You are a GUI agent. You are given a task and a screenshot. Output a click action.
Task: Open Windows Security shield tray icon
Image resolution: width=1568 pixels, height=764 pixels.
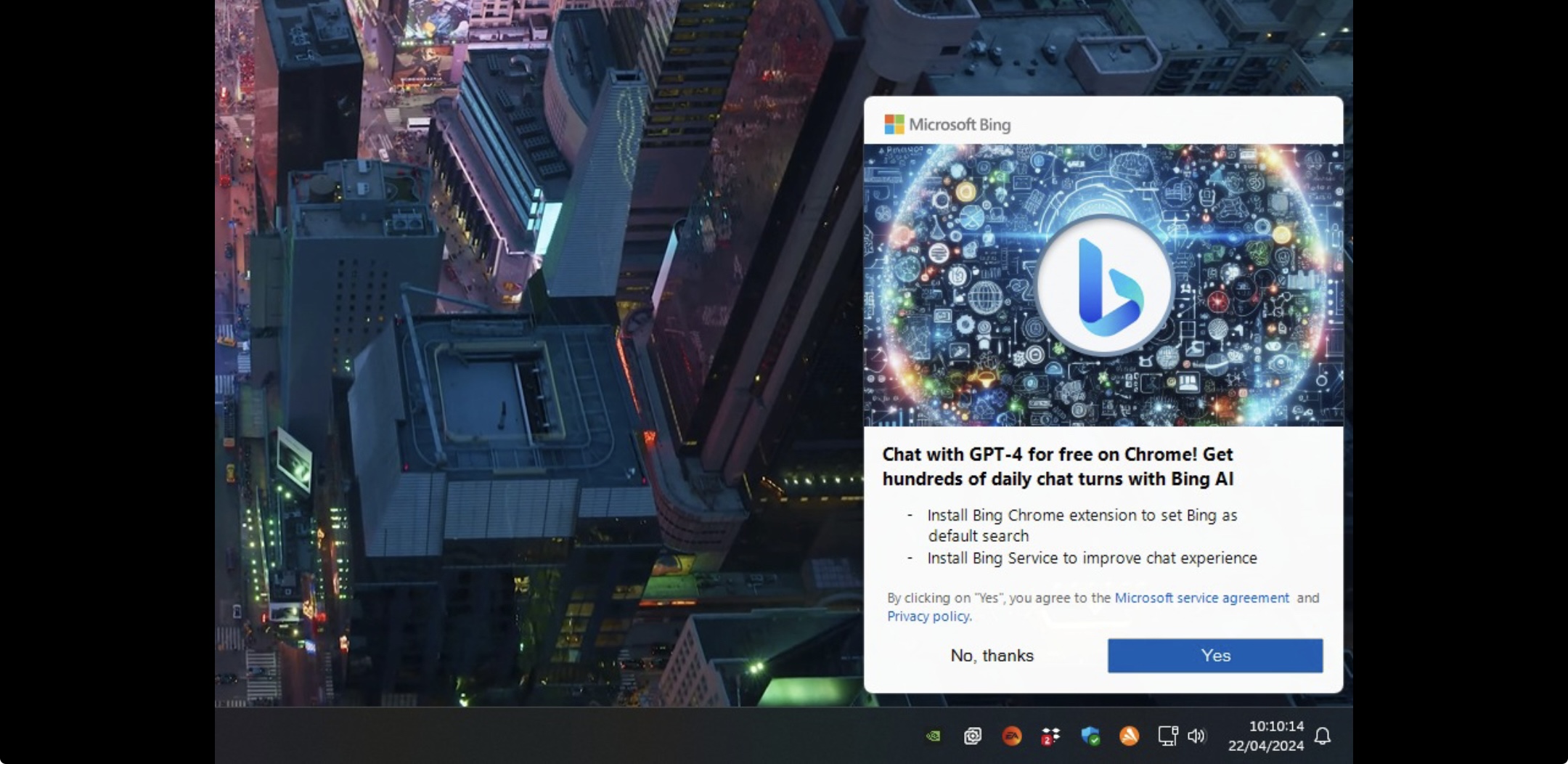click(x=1090, y=736)
